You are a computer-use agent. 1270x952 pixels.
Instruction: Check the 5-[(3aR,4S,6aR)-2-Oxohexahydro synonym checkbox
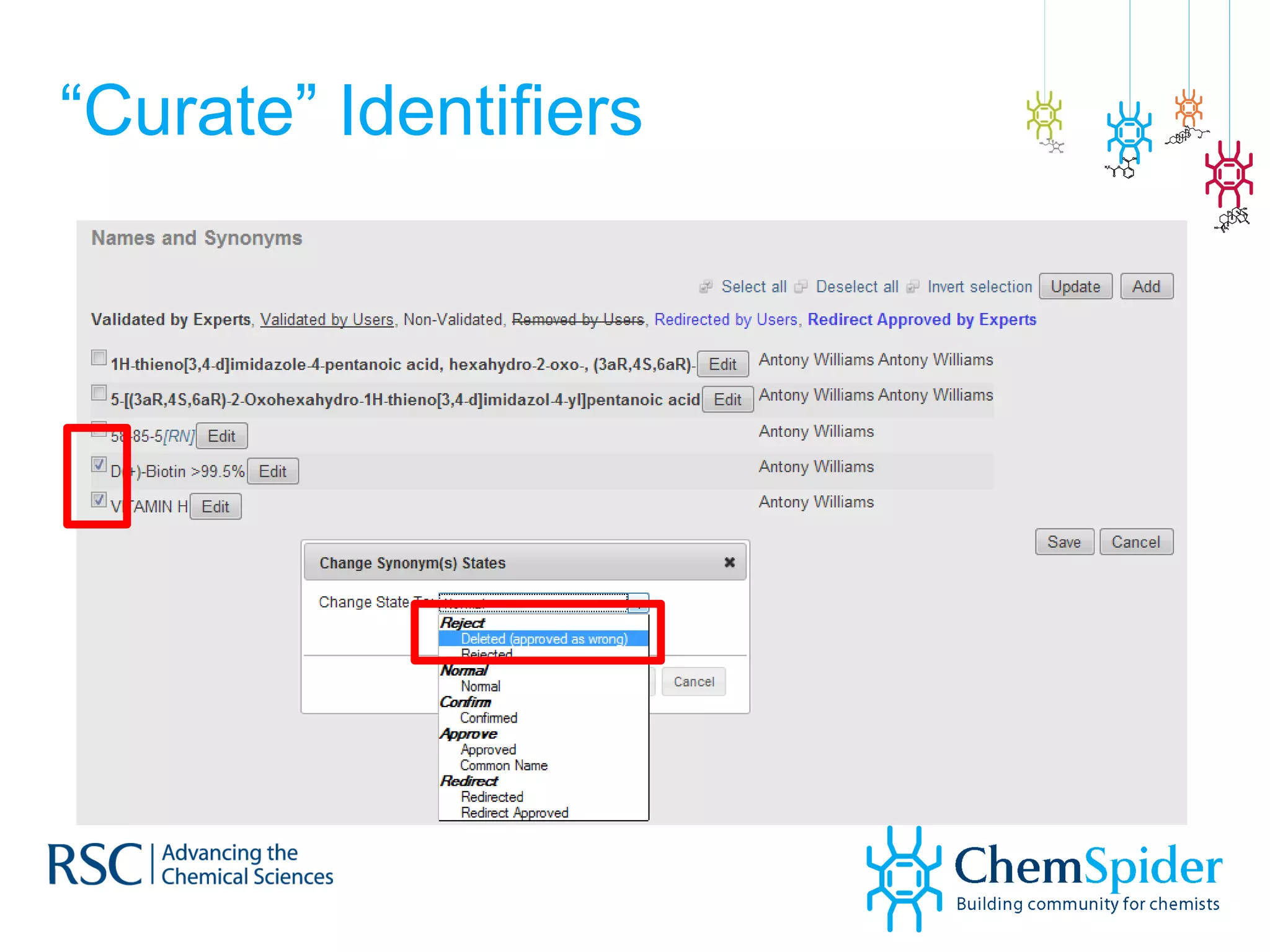coord(99,393)
